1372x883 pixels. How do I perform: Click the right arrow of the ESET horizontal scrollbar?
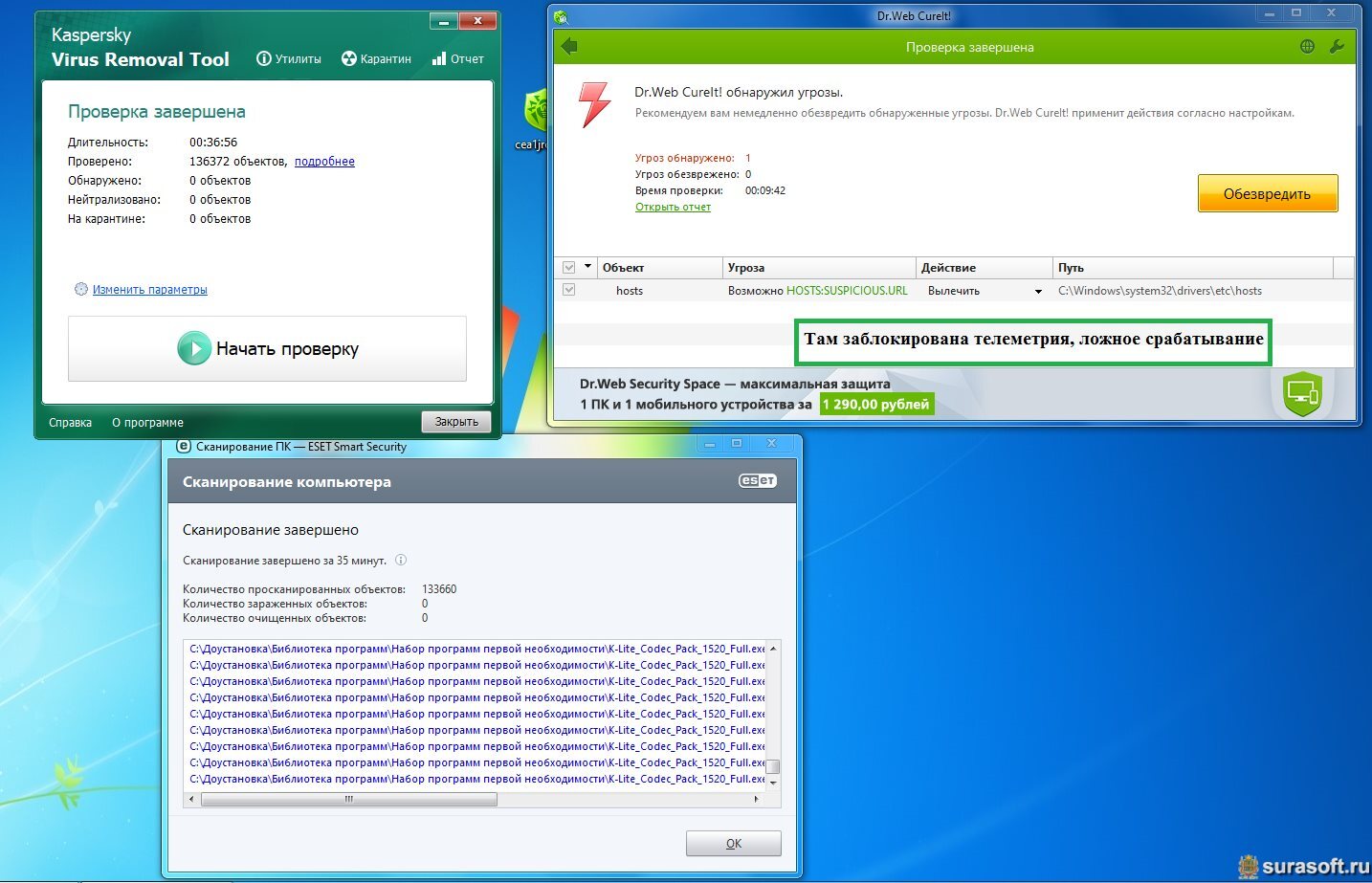[757, 799]
